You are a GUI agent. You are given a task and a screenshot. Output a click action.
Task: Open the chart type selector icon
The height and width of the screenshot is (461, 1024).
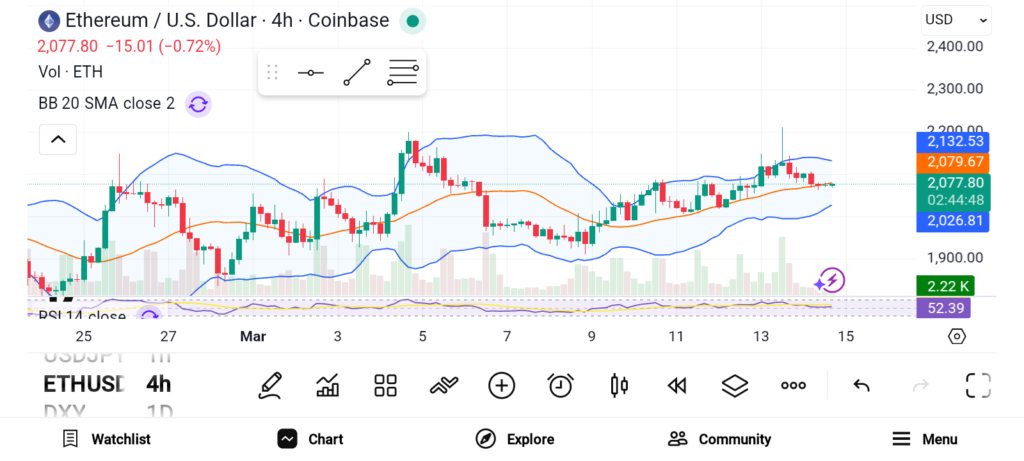pyautogui.click(x=328, y=385)
